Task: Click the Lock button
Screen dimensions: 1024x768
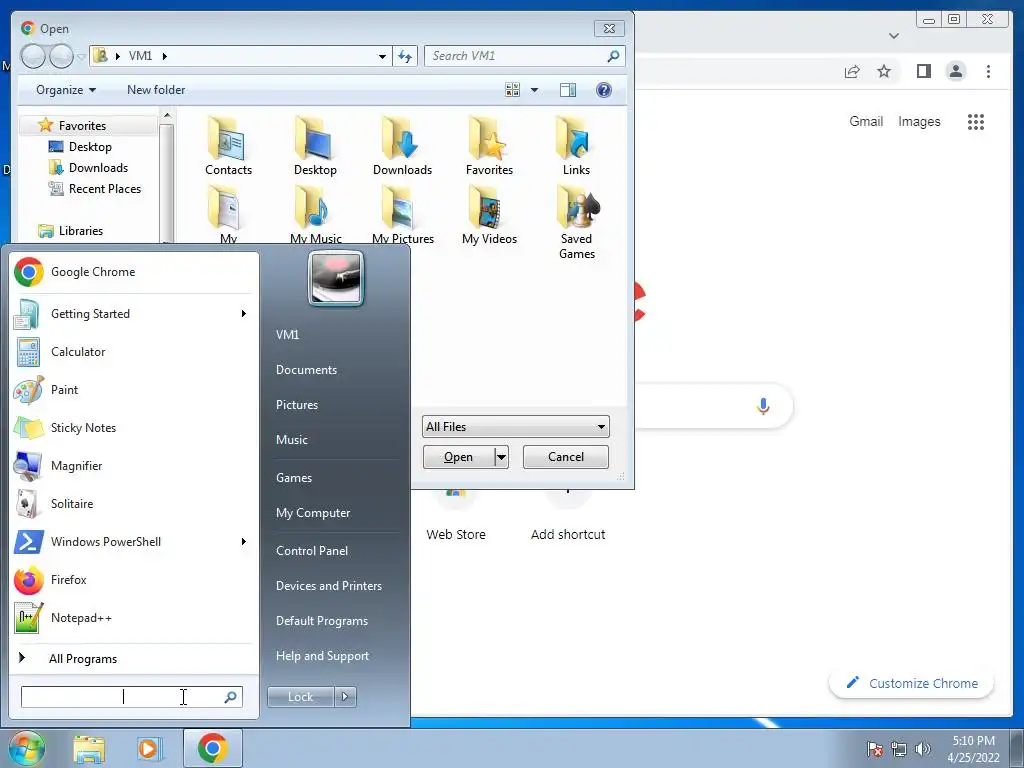Action: 300,697
